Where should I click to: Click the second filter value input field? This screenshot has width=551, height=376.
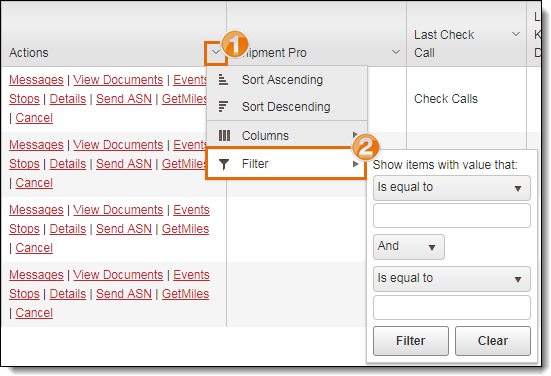[x=452, y=307]
